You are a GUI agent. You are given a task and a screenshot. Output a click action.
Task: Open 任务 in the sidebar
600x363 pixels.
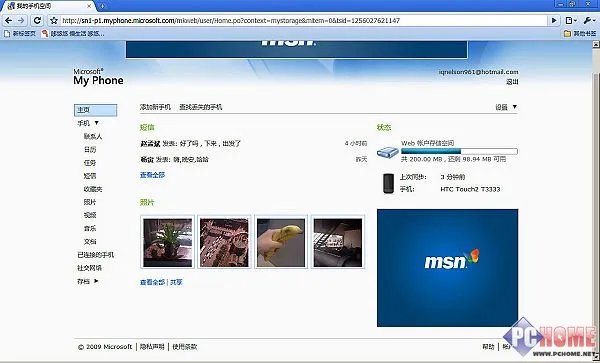point(90,163)
